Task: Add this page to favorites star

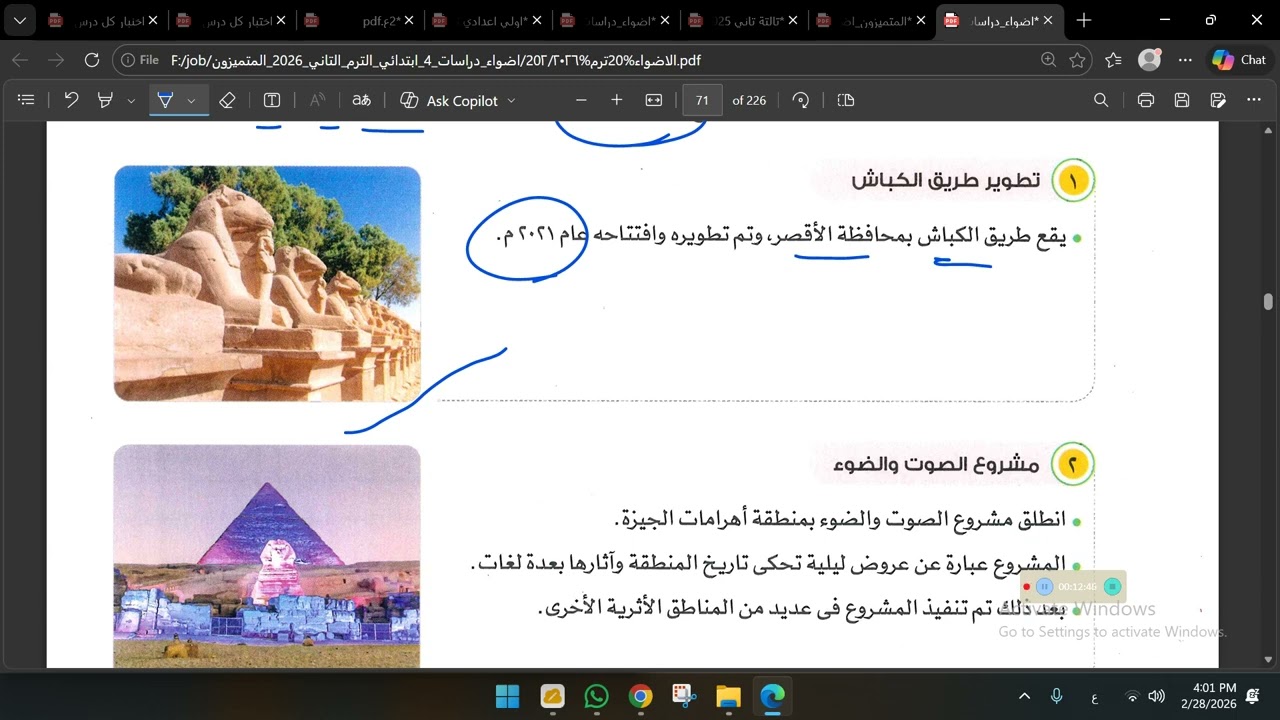Action: click(1077, 60)
